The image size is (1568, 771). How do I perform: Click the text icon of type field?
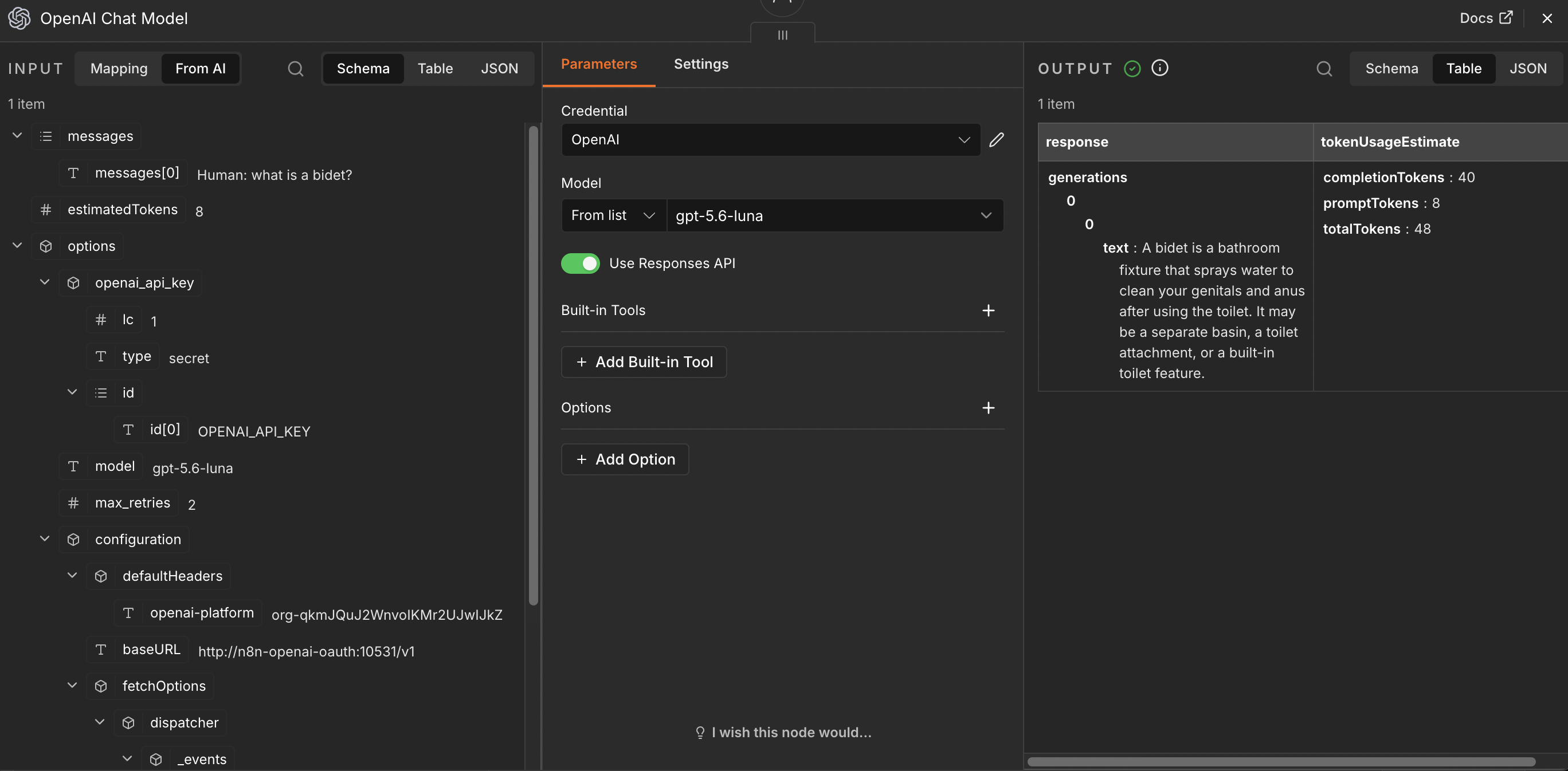(x=100, y=356)
